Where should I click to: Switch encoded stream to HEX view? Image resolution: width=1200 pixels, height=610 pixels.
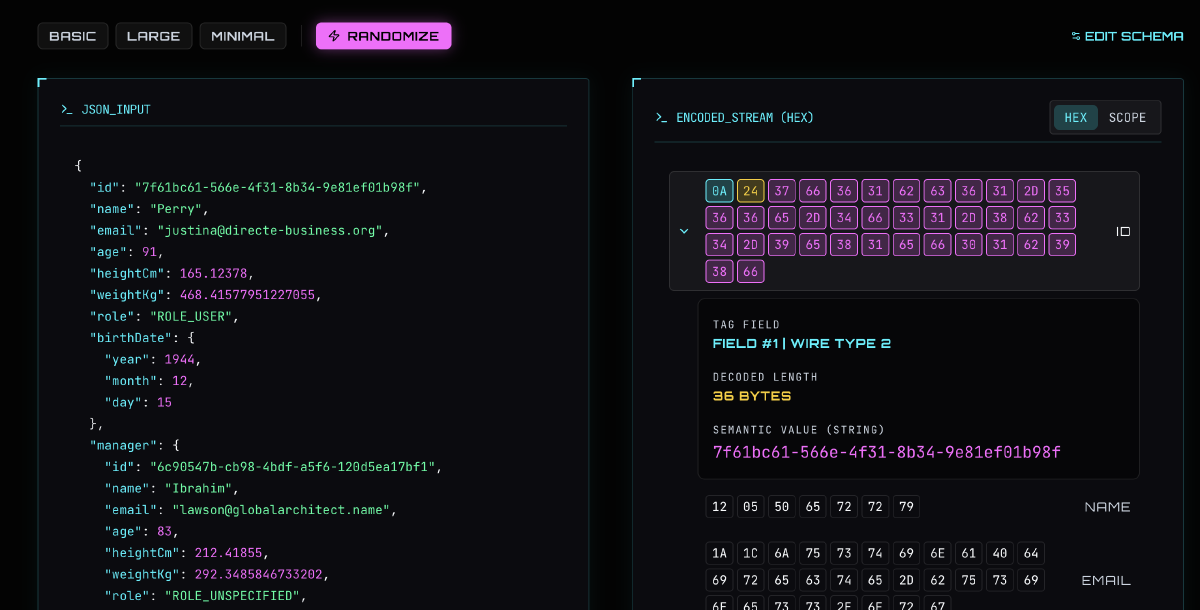click(x=1076, y=117)
